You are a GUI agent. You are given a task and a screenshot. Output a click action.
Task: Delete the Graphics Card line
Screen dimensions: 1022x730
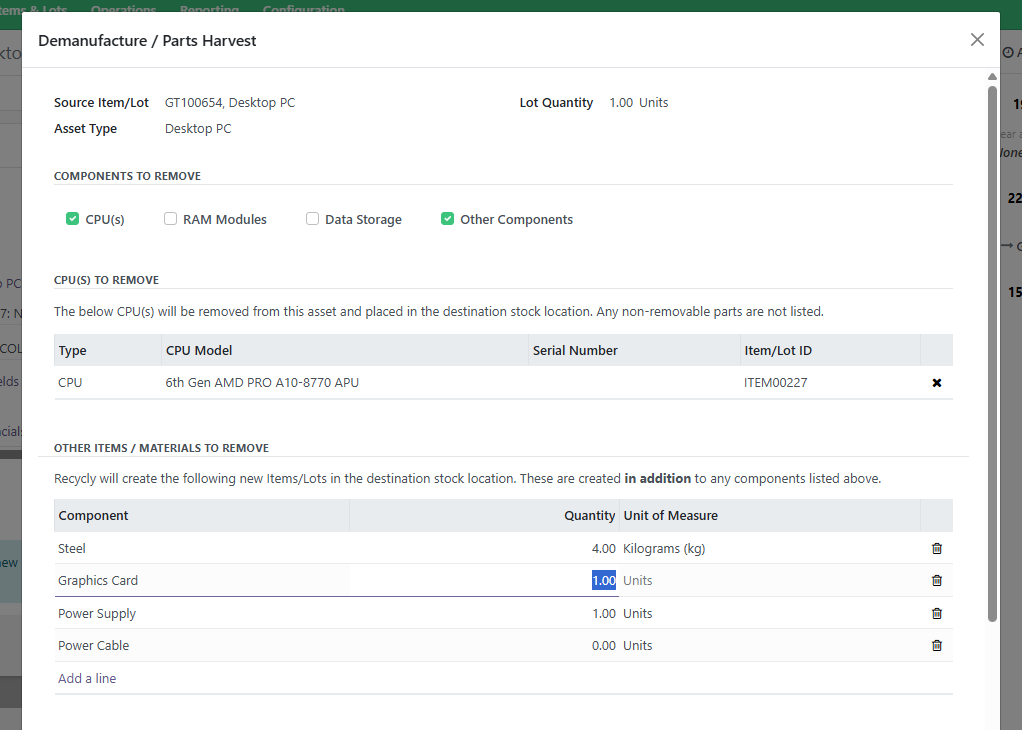936,580
